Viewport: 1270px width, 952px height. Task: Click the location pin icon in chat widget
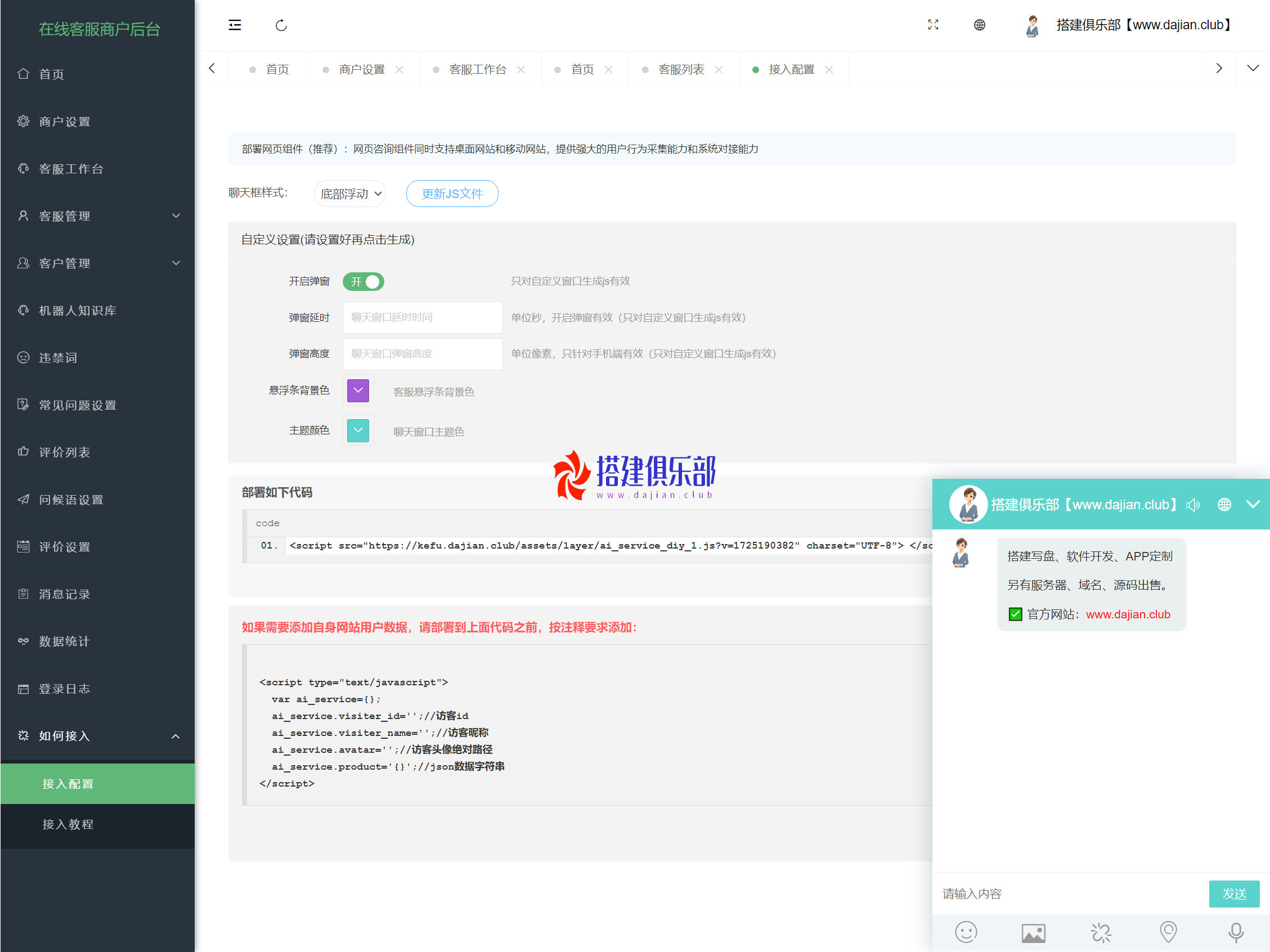pos(1168,932)
